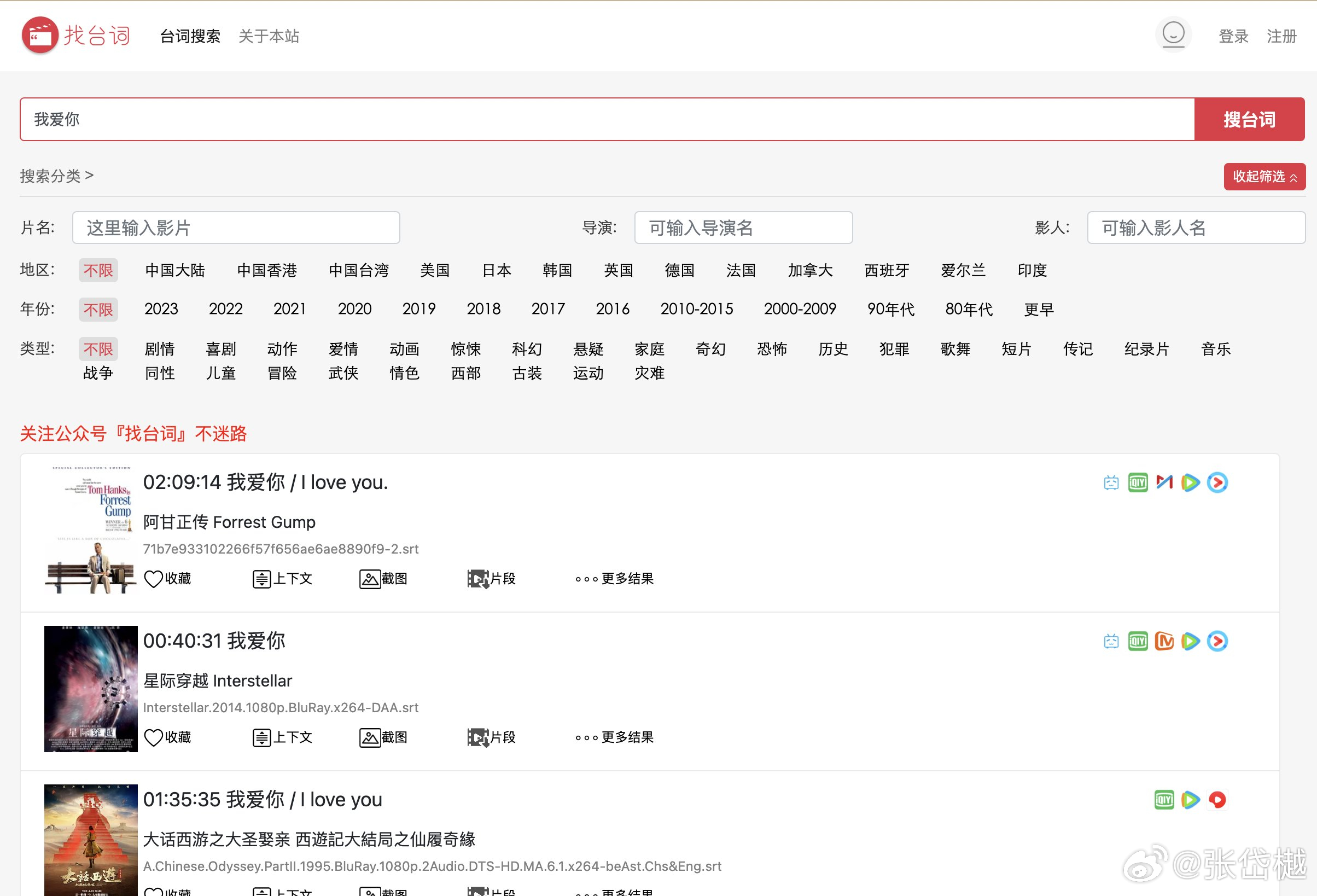This screenshot has height=896, width=1317.
Task: Filter genre by 武侠
Action: click(343, 374)
